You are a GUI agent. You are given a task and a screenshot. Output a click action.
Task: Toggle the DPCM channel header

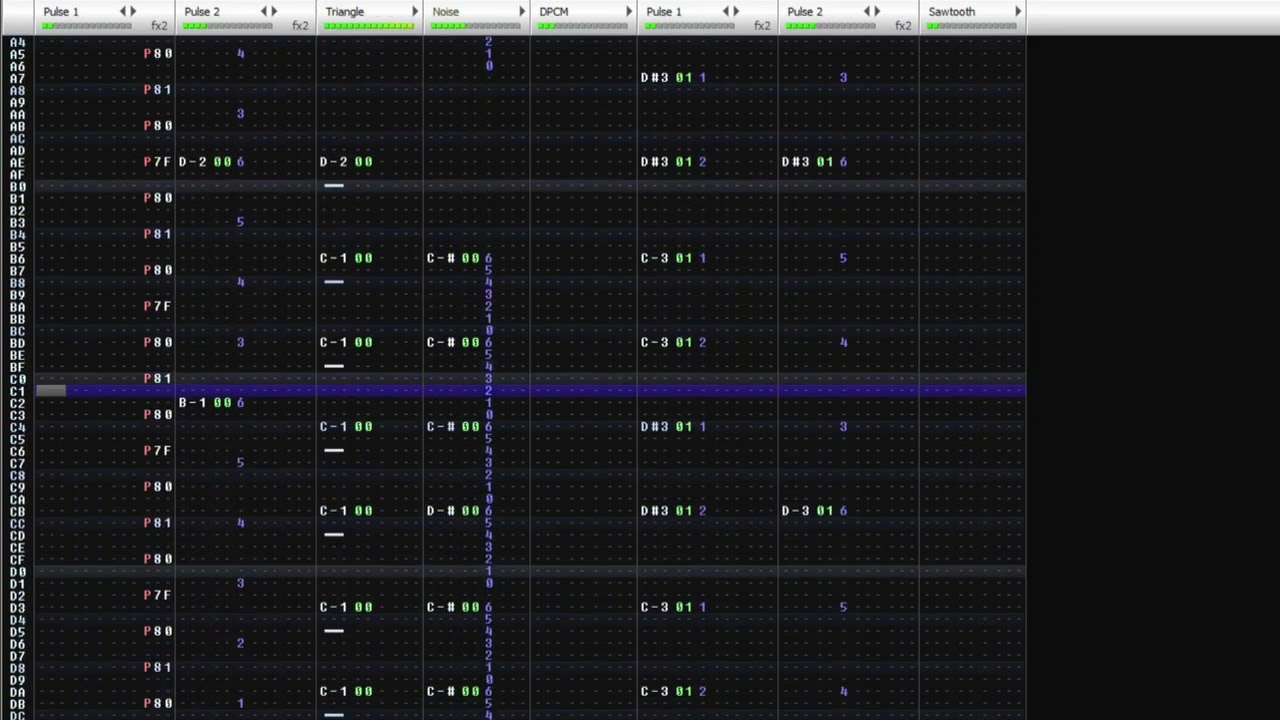point(554,12)
